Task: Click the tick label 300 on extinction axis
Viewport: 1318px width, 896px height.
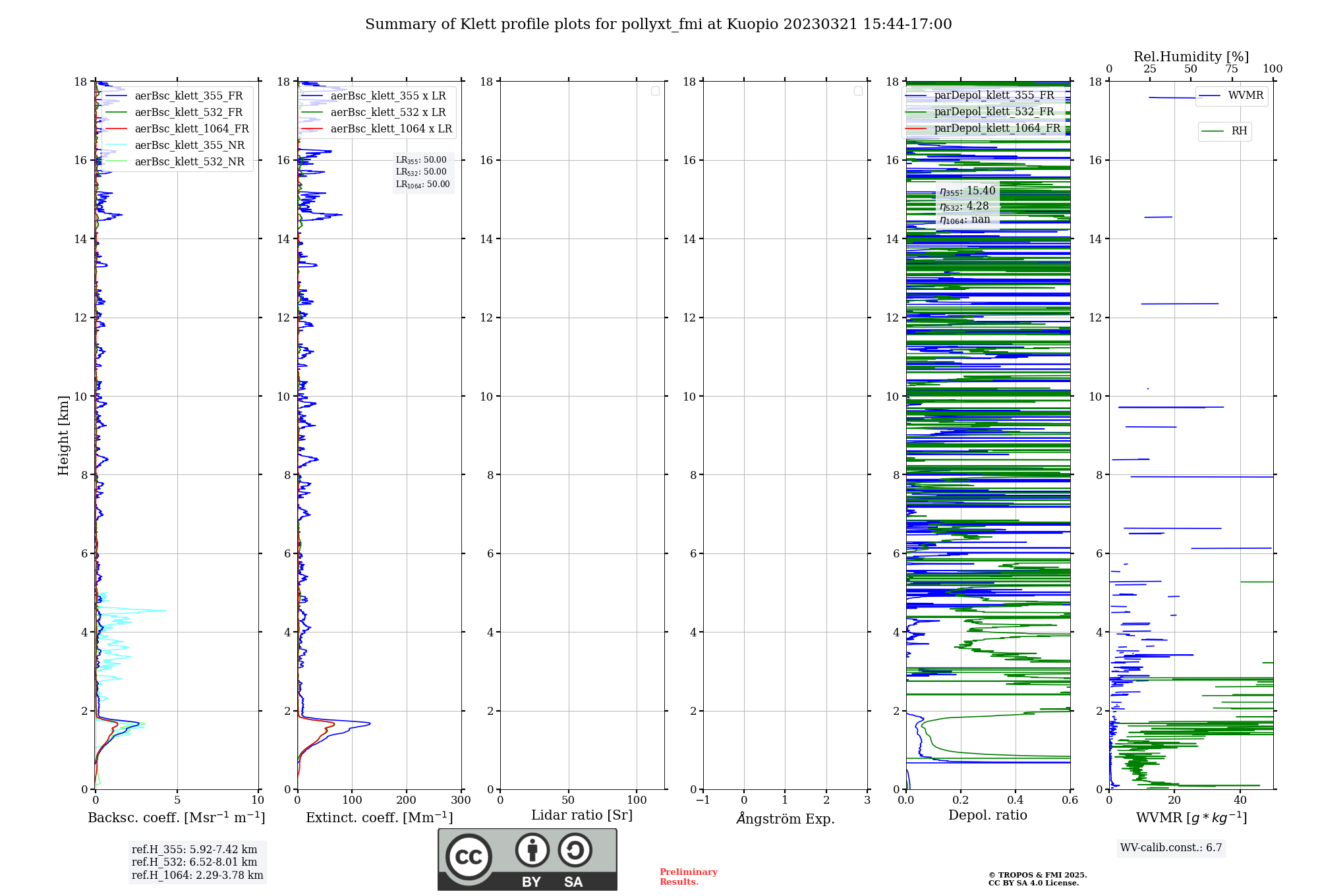Action: [461, 800]
